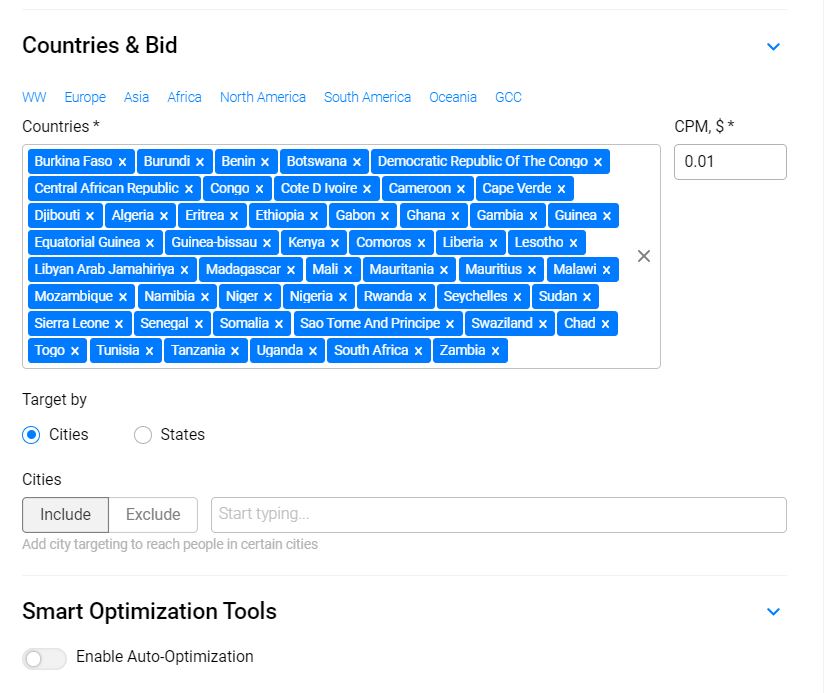Remove Burkina Faso tag with its x
The image size is (826, 693).
pyautogui.click(x=122, y=162)
